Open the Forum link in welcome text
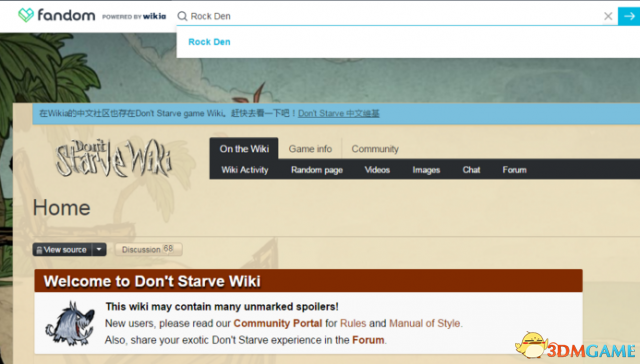 pyautogui.click(x=368, y=340)
